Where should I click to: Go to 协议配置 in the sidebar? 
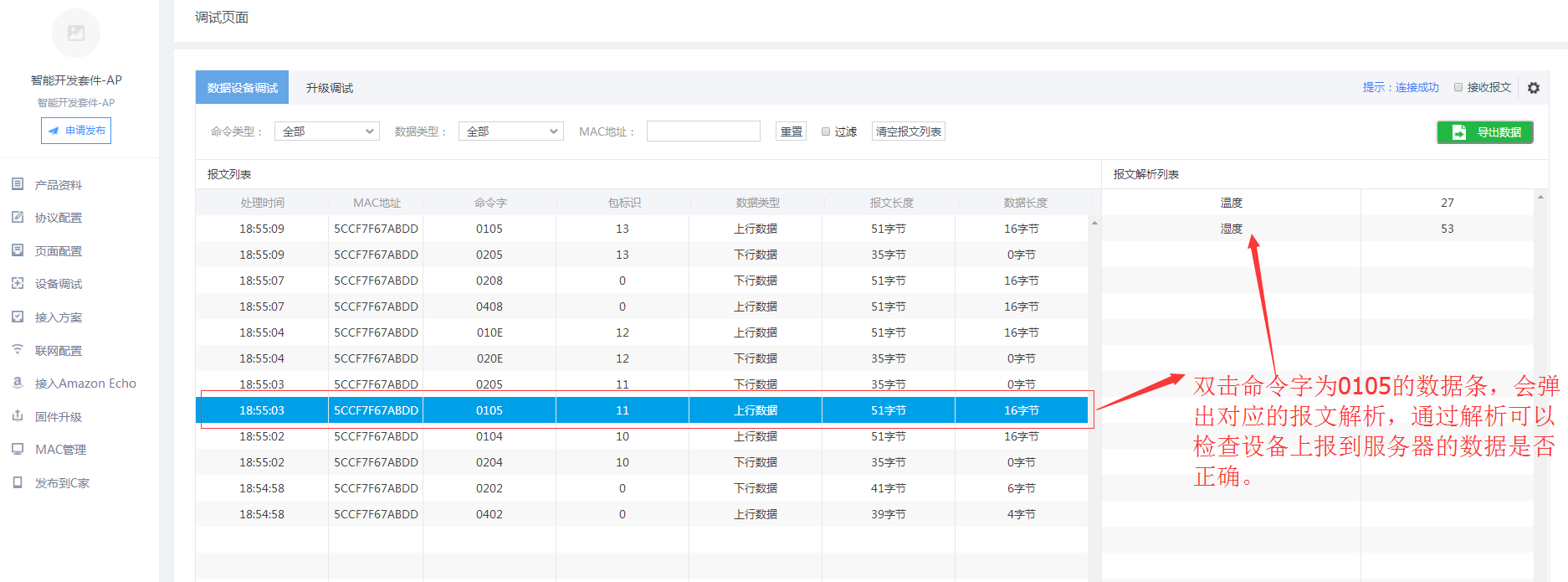tap(59, 218)
